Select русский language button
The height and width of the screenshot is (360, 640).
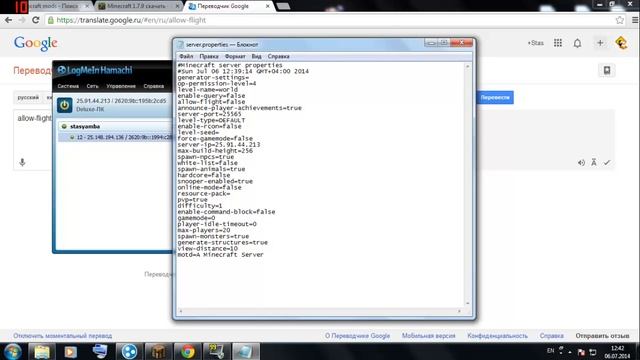point(28,98)
